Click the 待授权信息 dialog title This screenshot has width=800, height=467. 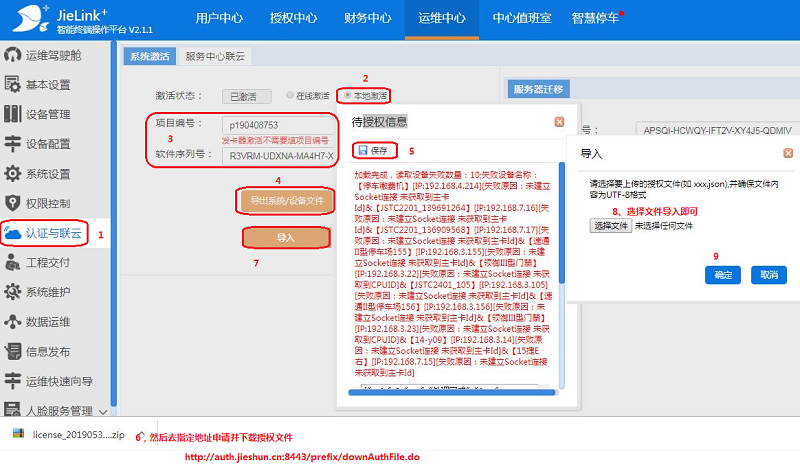pos(379,121)
